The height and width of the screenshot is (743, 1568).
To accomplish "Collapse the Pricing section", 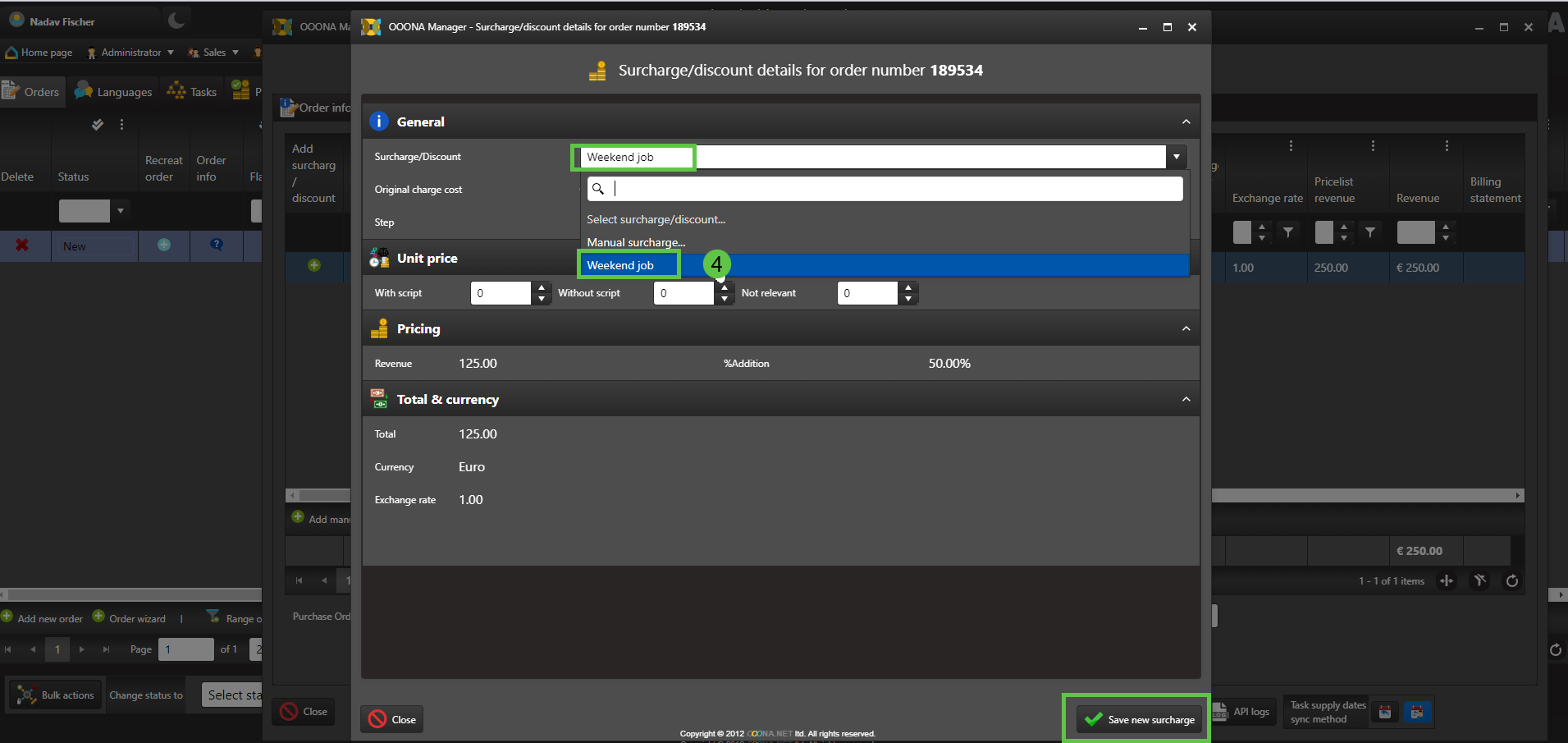I will (x=1186, y=329).
